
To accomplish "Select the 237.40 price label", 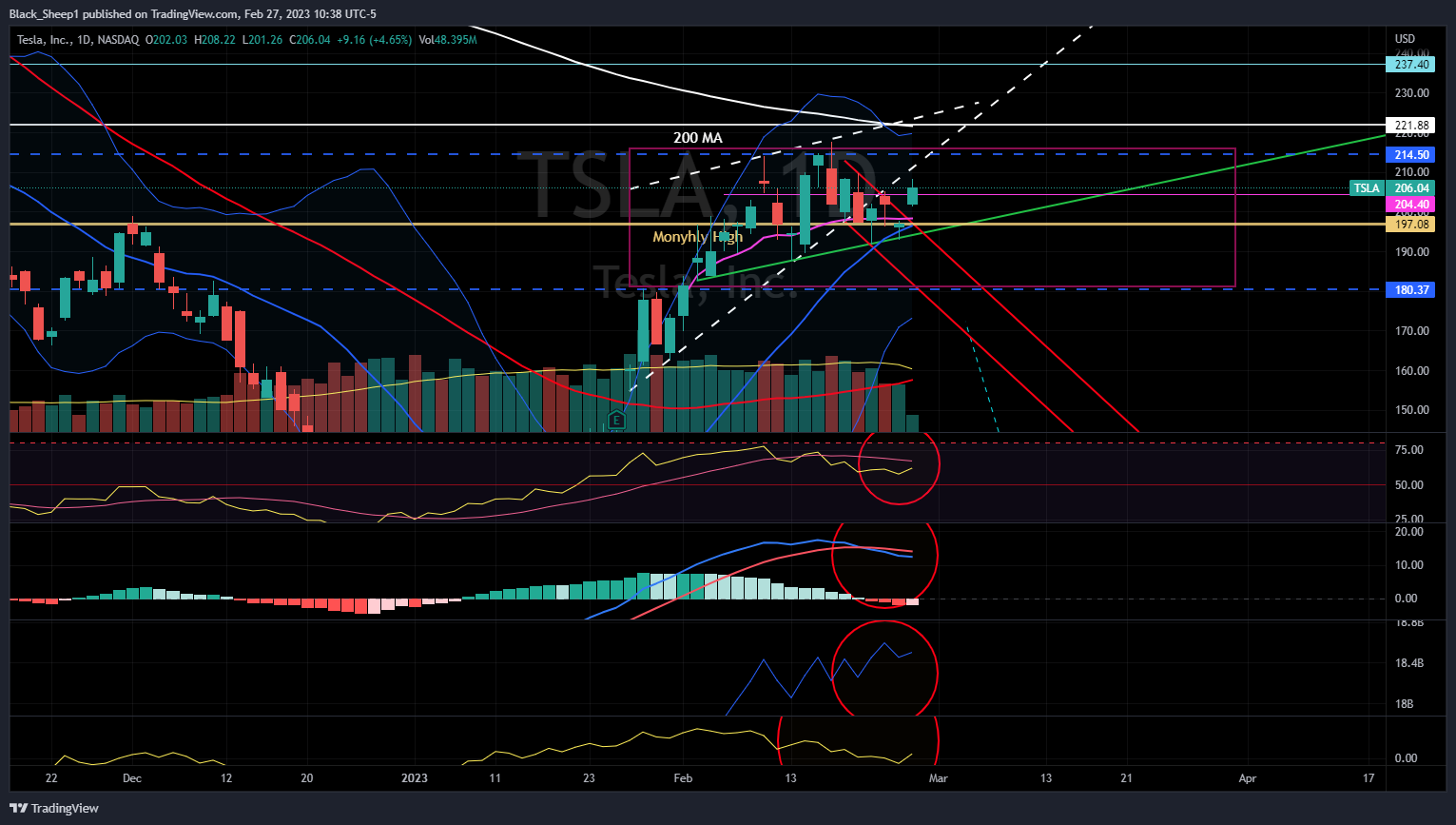I will coord(1411,65).
